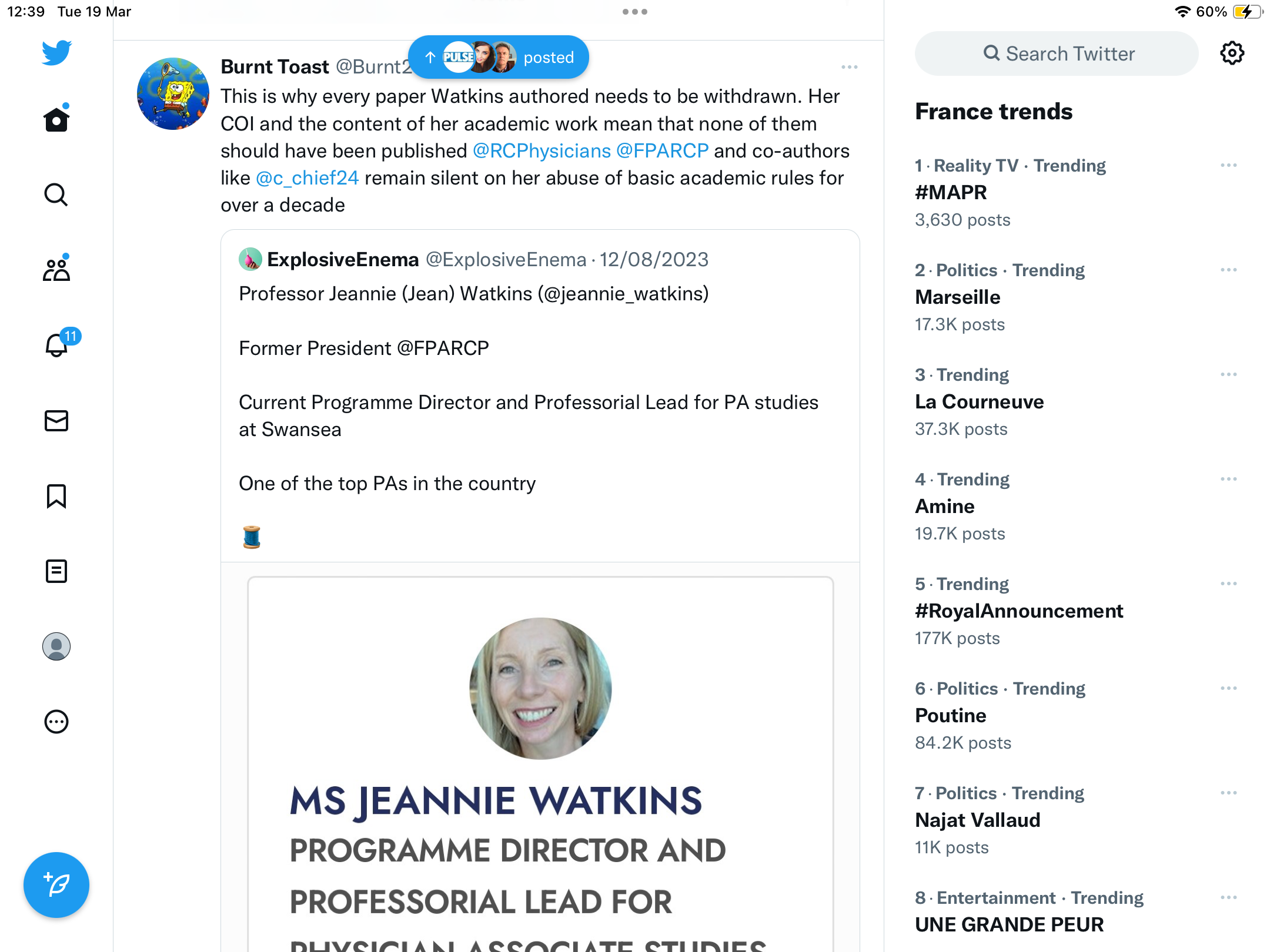Open Najat Vallaud trend
Screen dimensions: 1270x952
pos(977,820)
